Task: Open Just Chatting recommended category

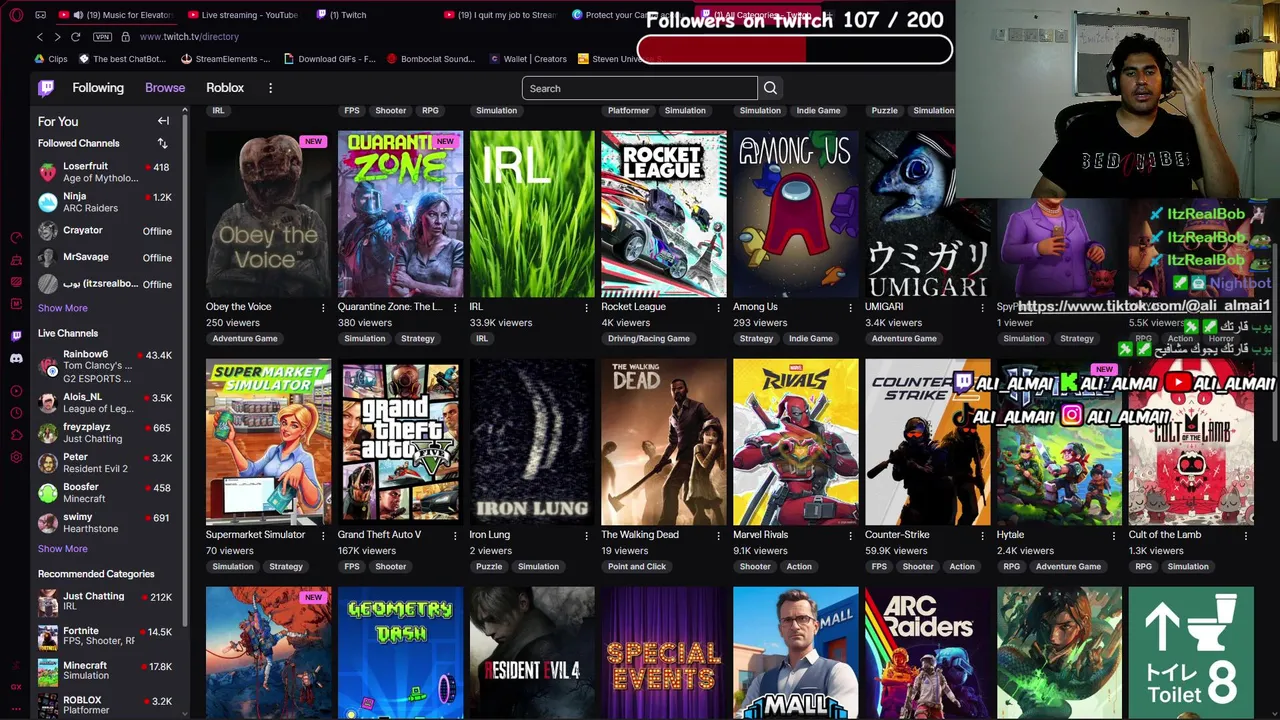Action: (x=108, y=601)
